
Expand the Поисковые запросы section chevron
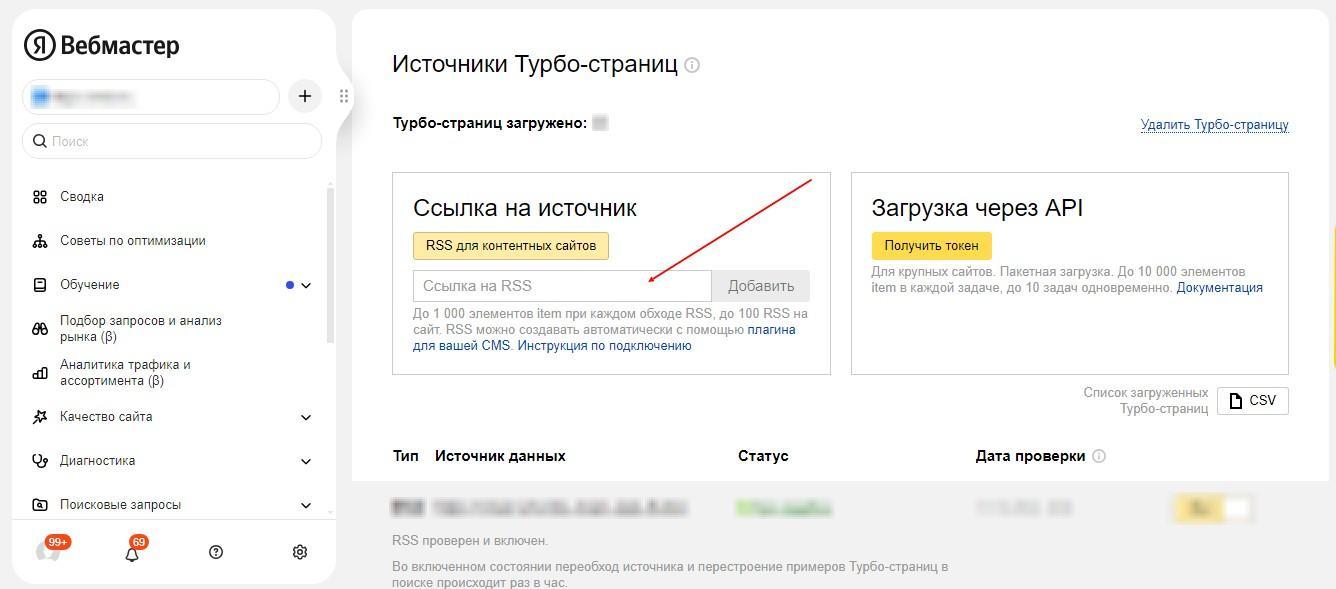tap(306, 505)
